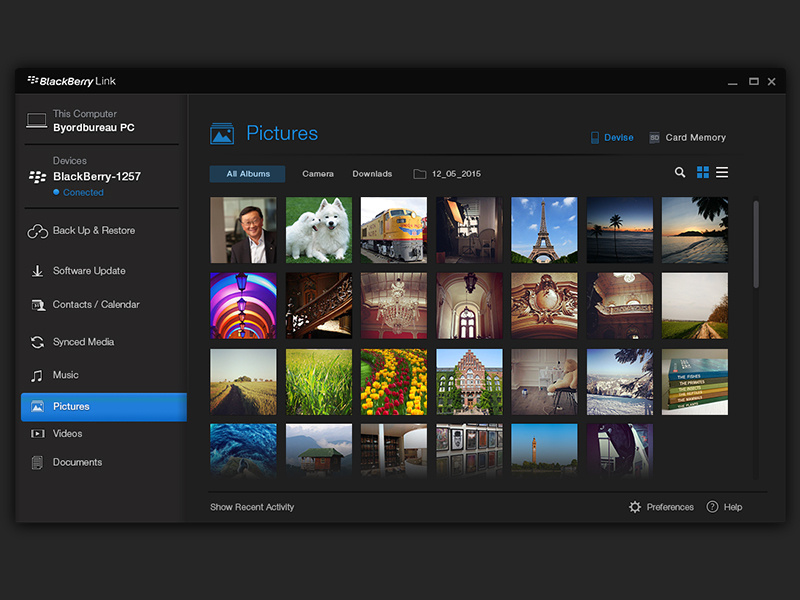Switch to list view layout
This screenshot has width=800, height=600.
(722, 173)
